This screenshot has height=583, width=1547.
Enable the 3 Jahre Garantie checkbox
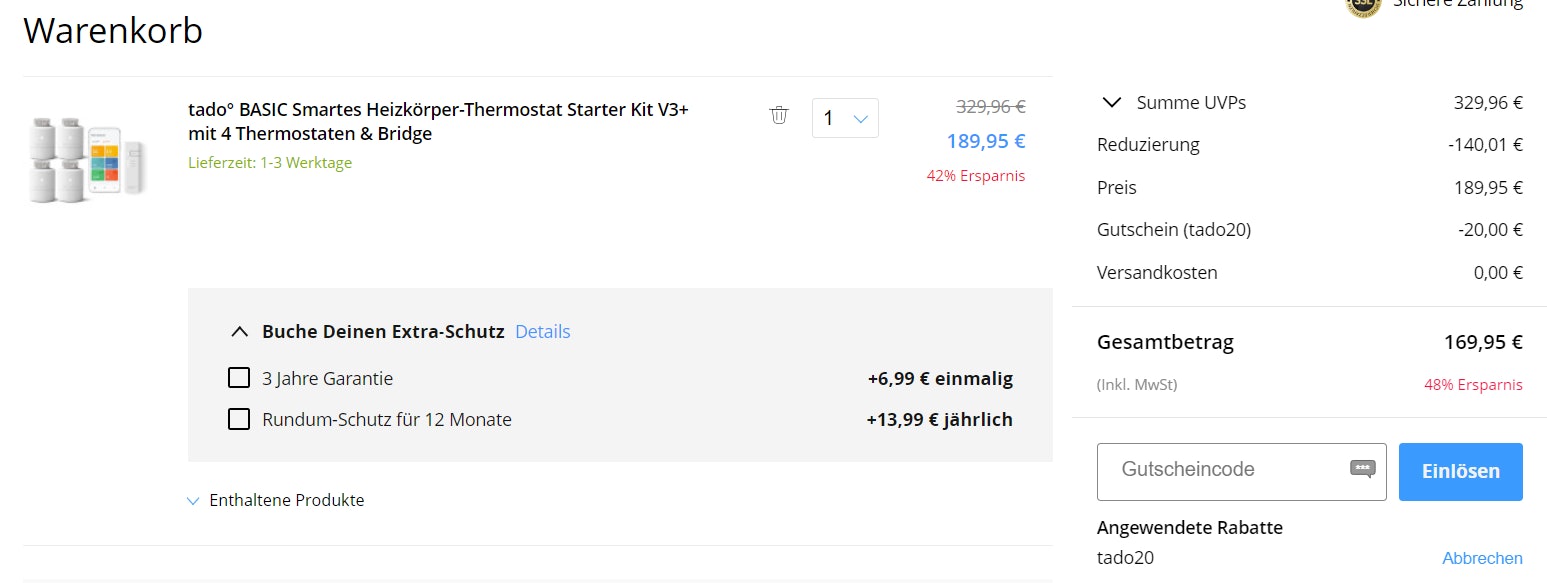[x=239, y=378]
